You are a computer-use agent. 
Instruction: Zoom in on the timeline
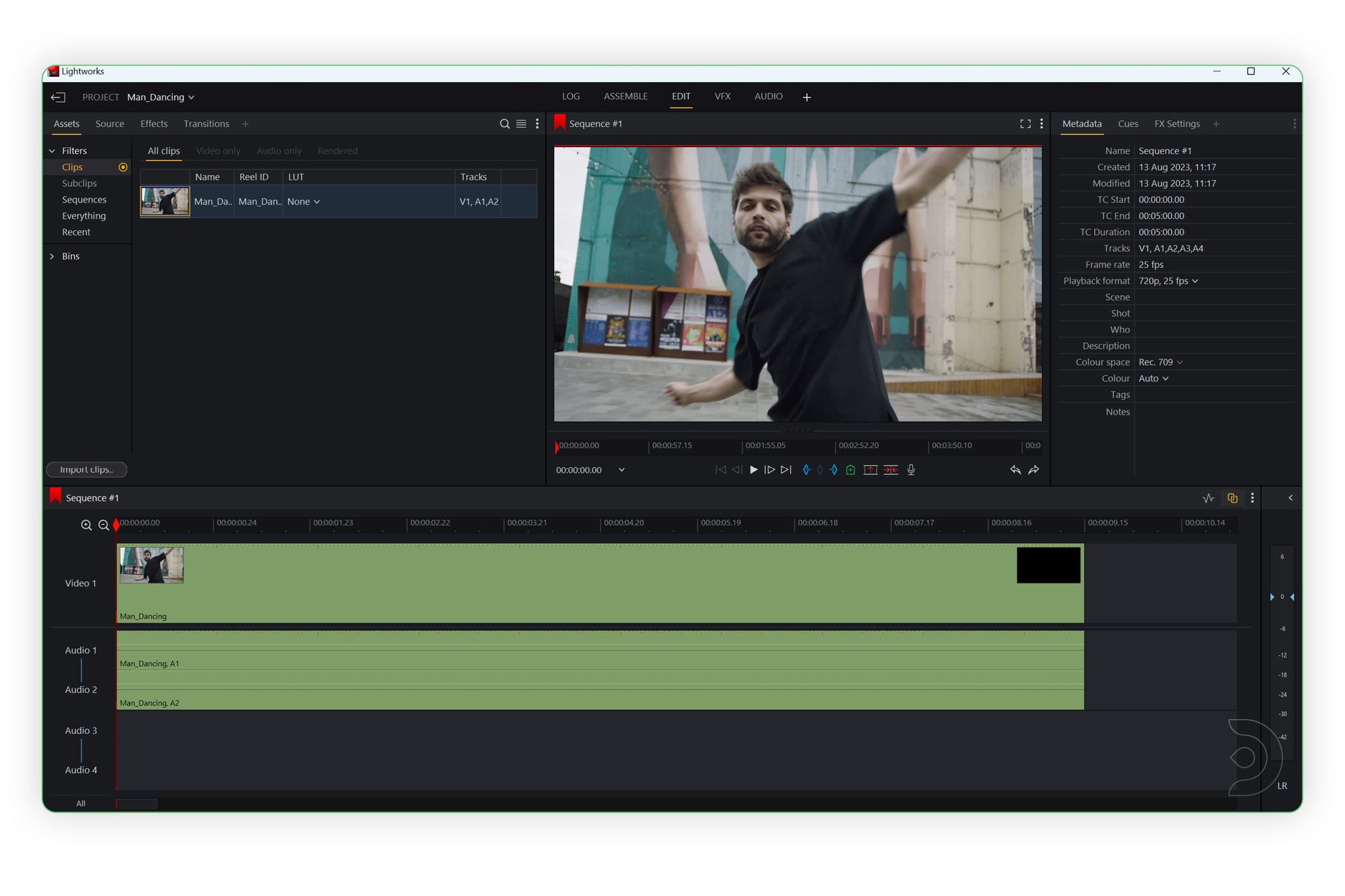86,525
